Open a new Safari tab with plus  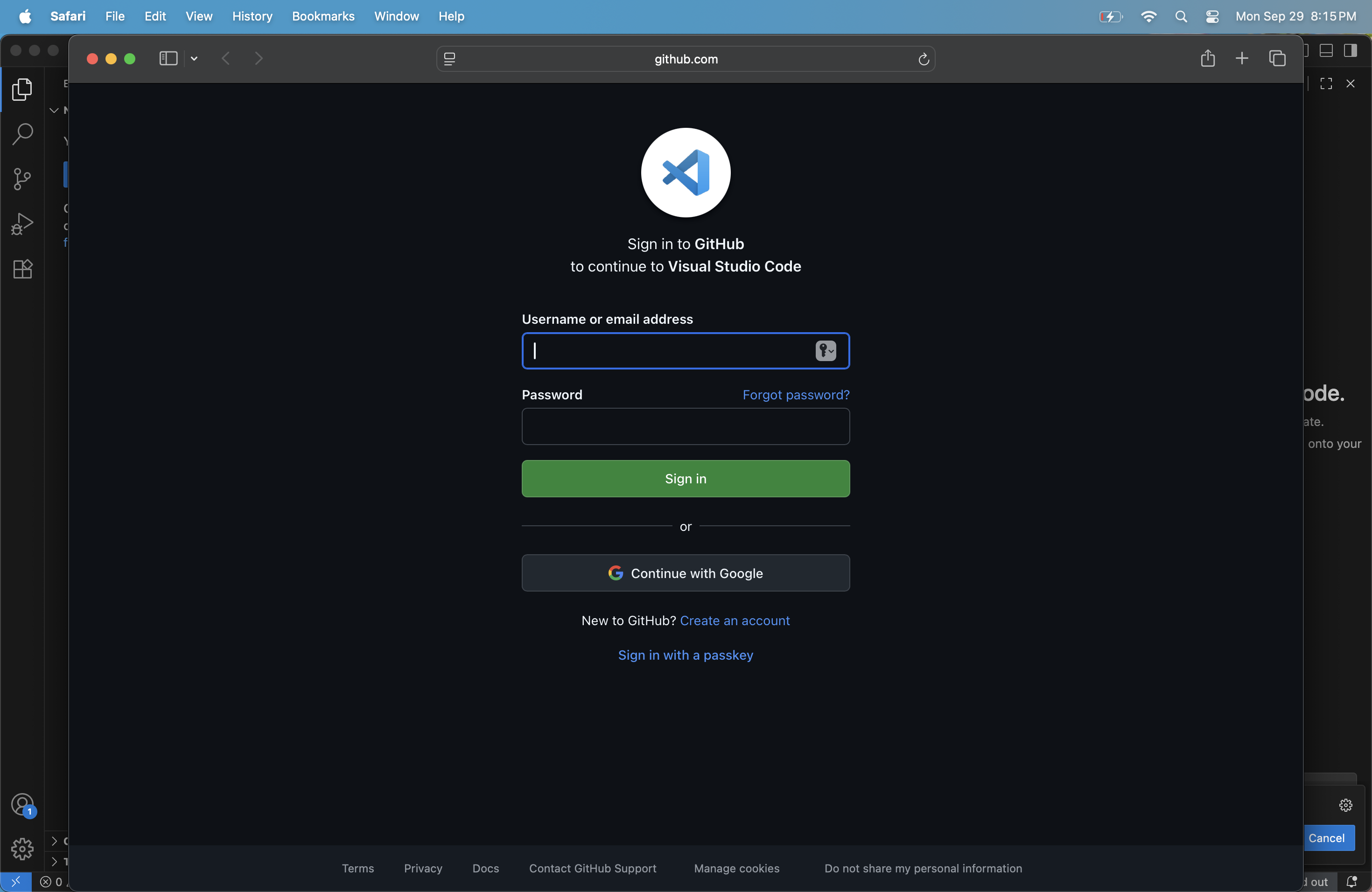click(1242, 58)
